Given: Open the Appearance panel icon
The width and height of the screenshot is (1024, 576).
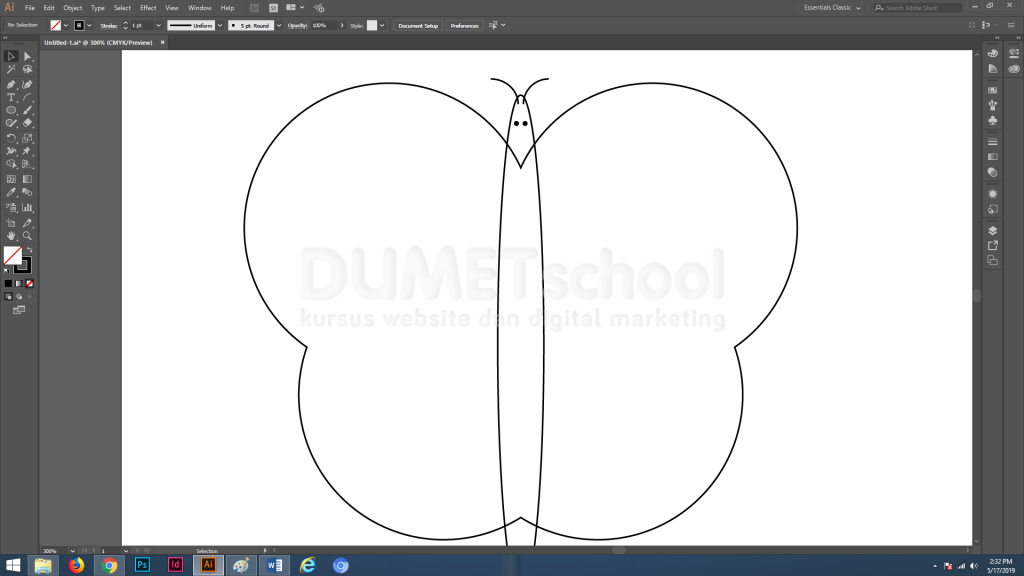Looking at the screenshot, I should pyautogui.click(x=993, y=194).
